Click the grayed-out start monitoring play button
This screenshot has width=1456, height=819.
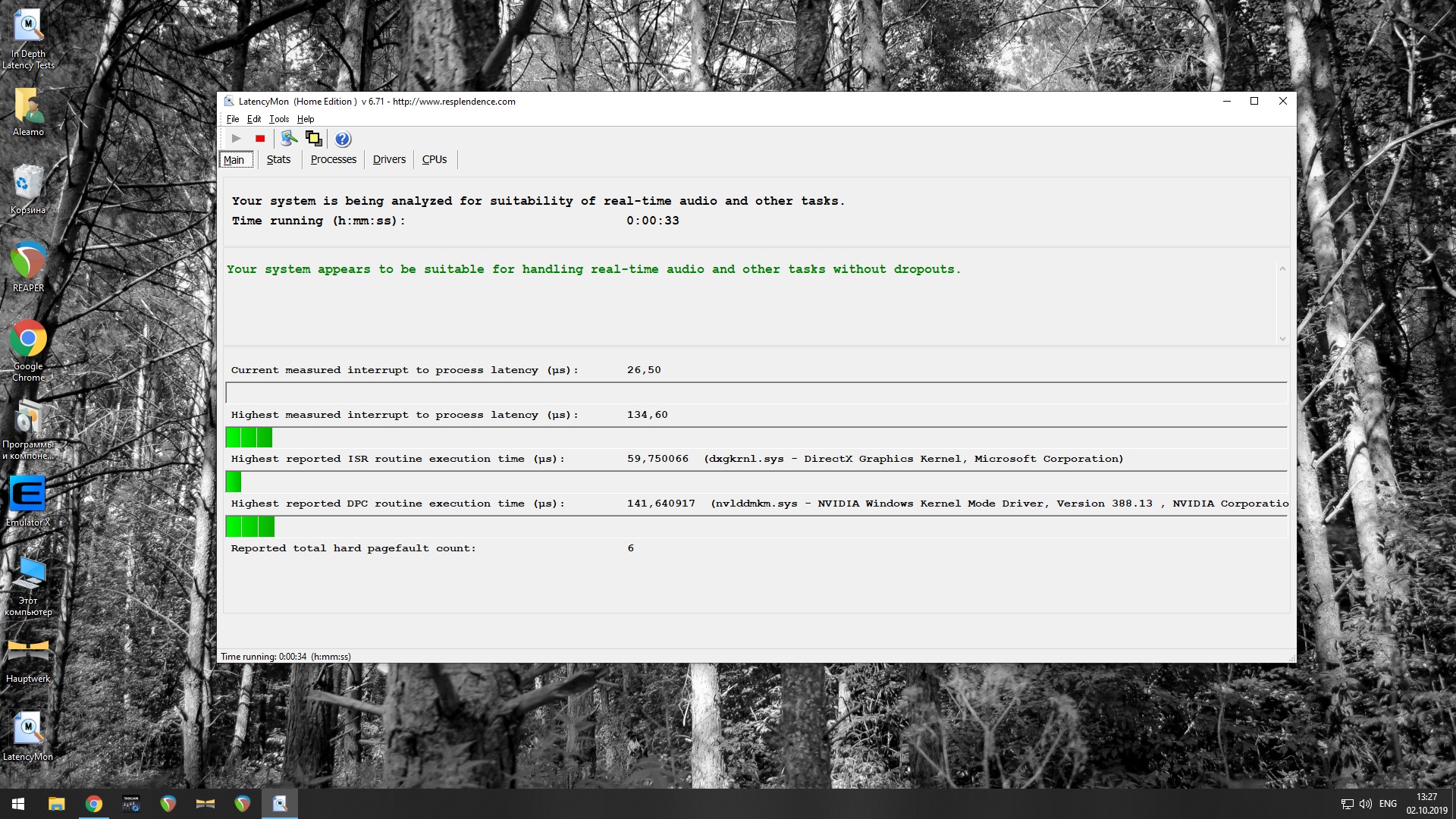click(x=236, y=139)
